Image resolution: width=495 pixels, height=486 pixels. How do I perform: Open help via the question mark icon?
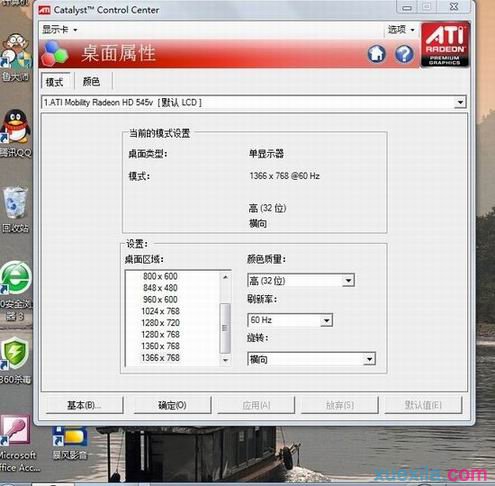point(404,54)
